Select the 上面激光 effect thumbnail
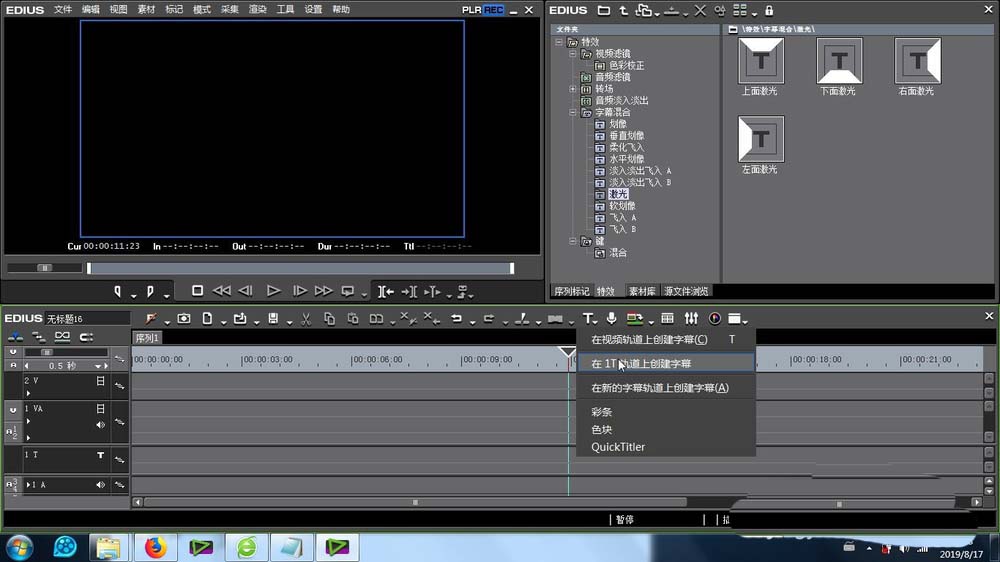This screenshot has height=562, width=1000. click(760, 62)
